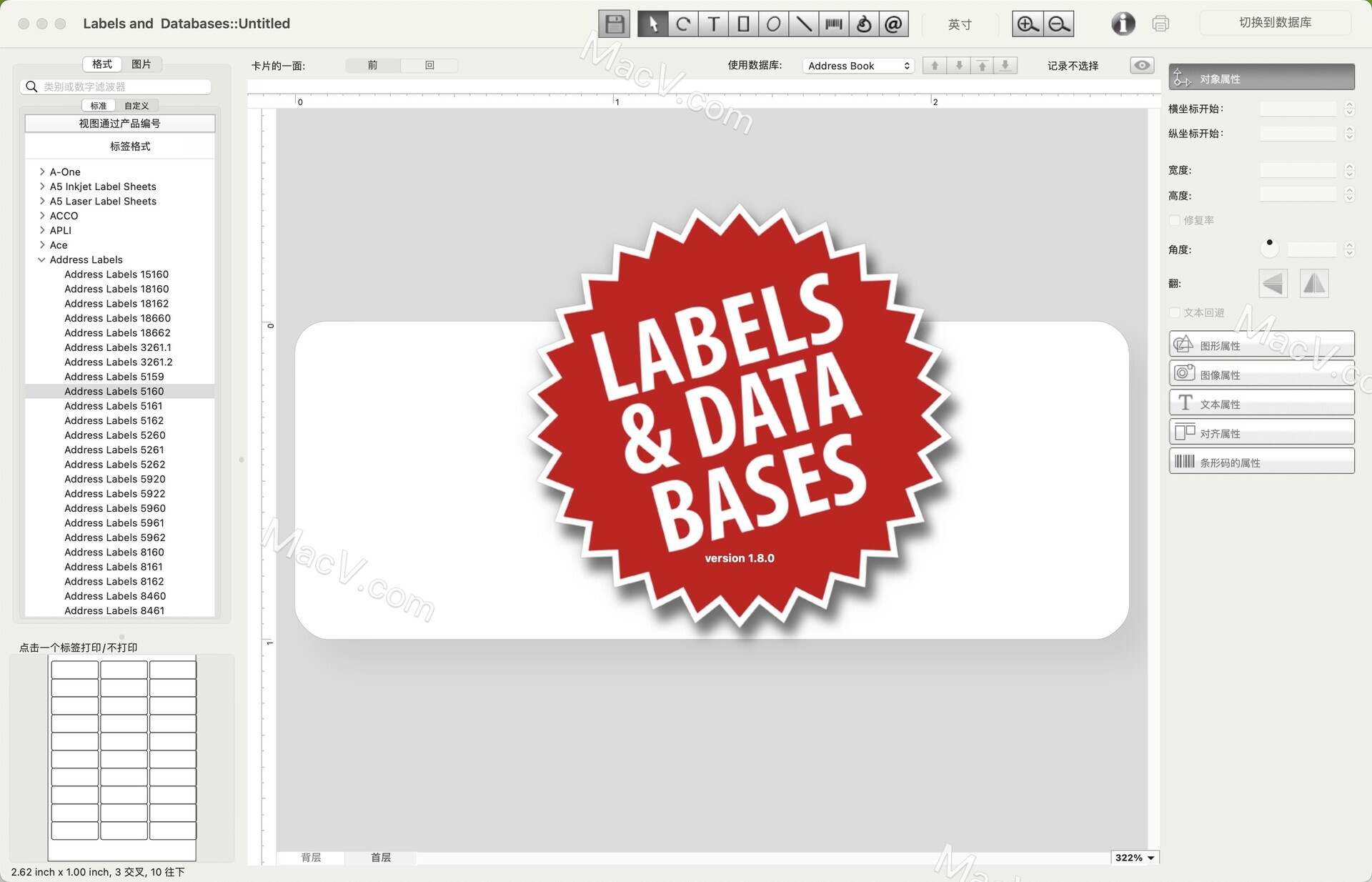Click the 切换到数据库 button
The height and width of the screenshot is (882, 1372).
pos(1276,23)
